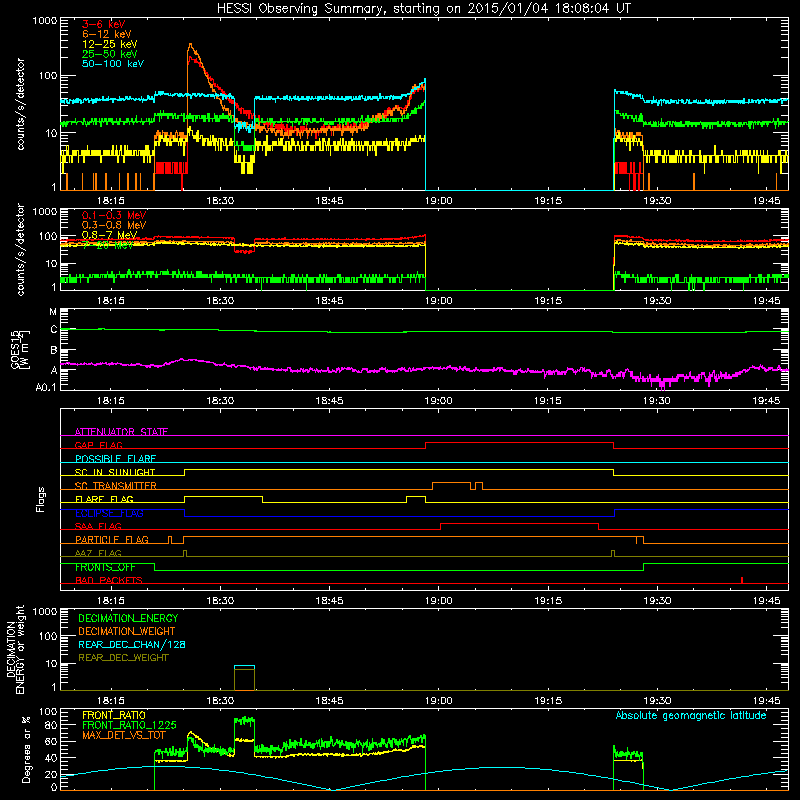Click the SAA_FLAG label
Image resolution: width=800 pixels, height=800 pixels.
click(98, 526)
